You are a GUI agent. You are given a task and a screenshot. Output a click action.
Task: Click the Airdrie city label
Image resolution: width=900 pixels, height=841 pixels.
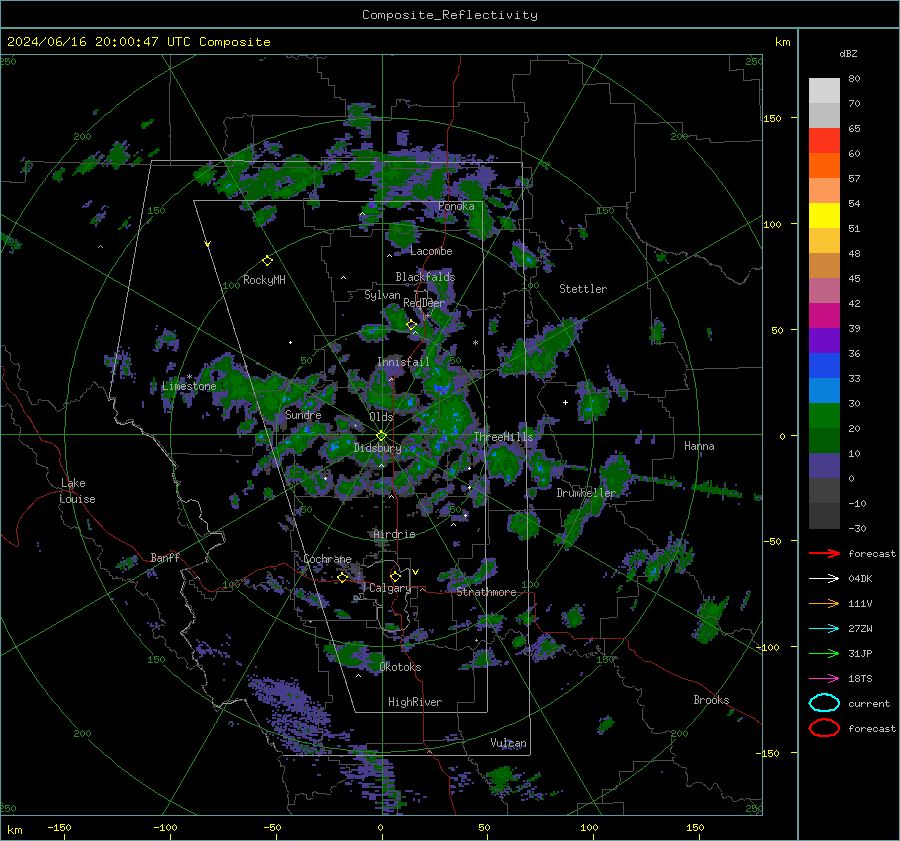[394, 534]
